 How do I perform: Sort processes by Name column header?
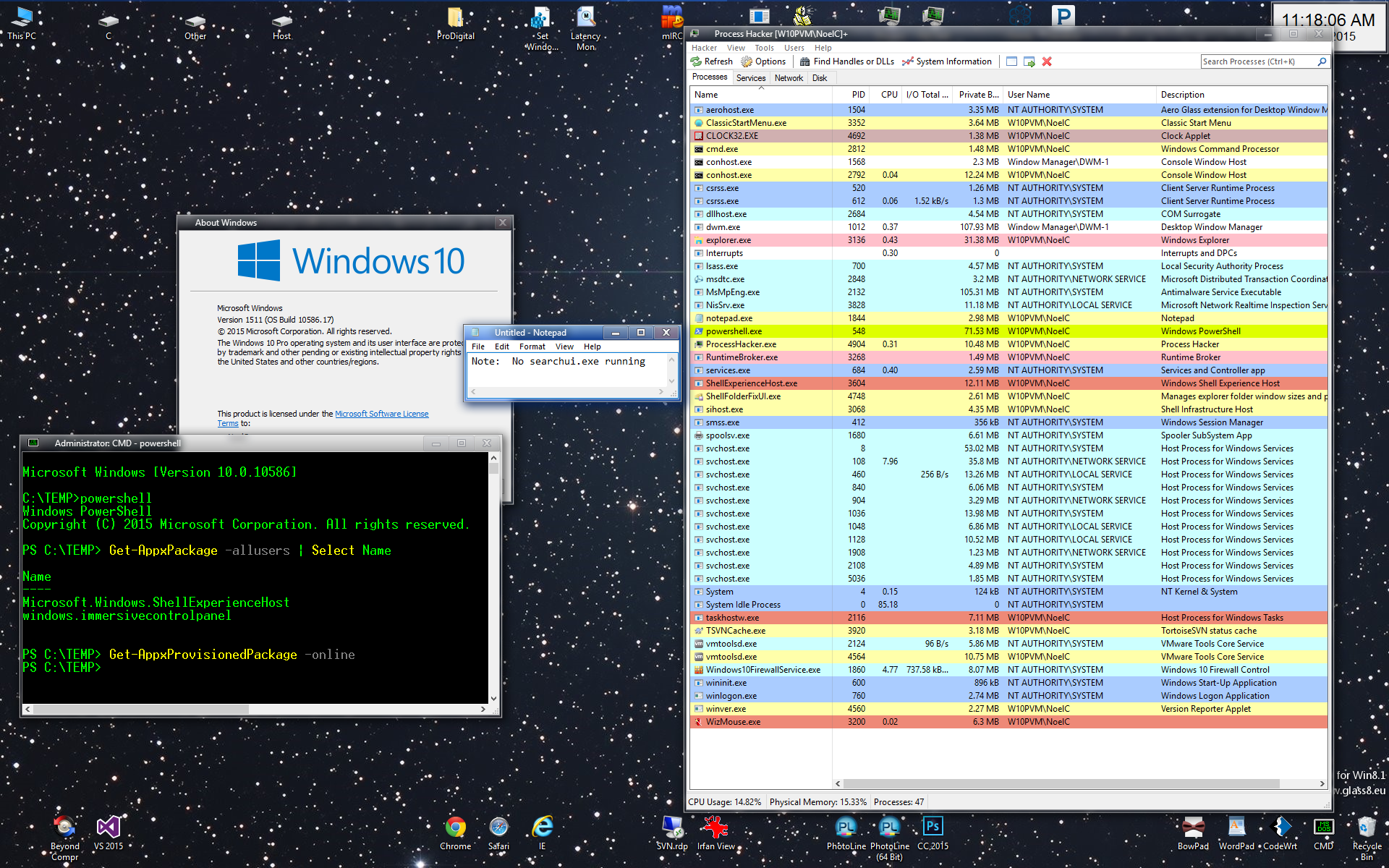(761, 95)
